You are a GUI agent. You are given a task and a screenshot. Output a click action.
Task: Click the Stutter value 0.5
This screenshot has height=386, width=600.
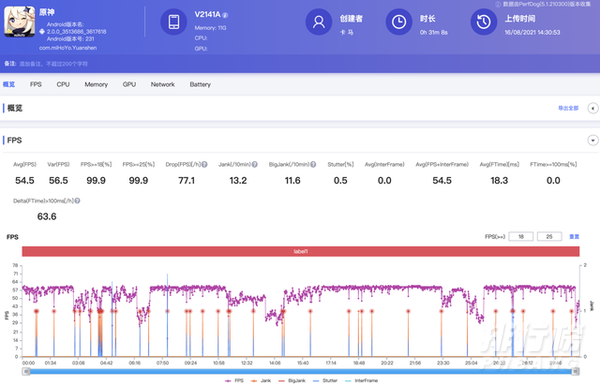[340, 181]
